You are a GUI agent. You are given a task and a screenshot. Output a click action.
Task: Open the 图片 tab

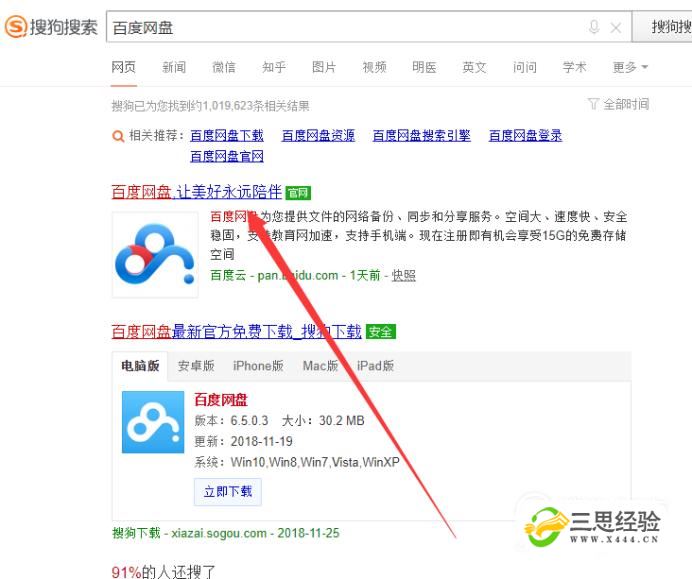click(x=324, y=67)
